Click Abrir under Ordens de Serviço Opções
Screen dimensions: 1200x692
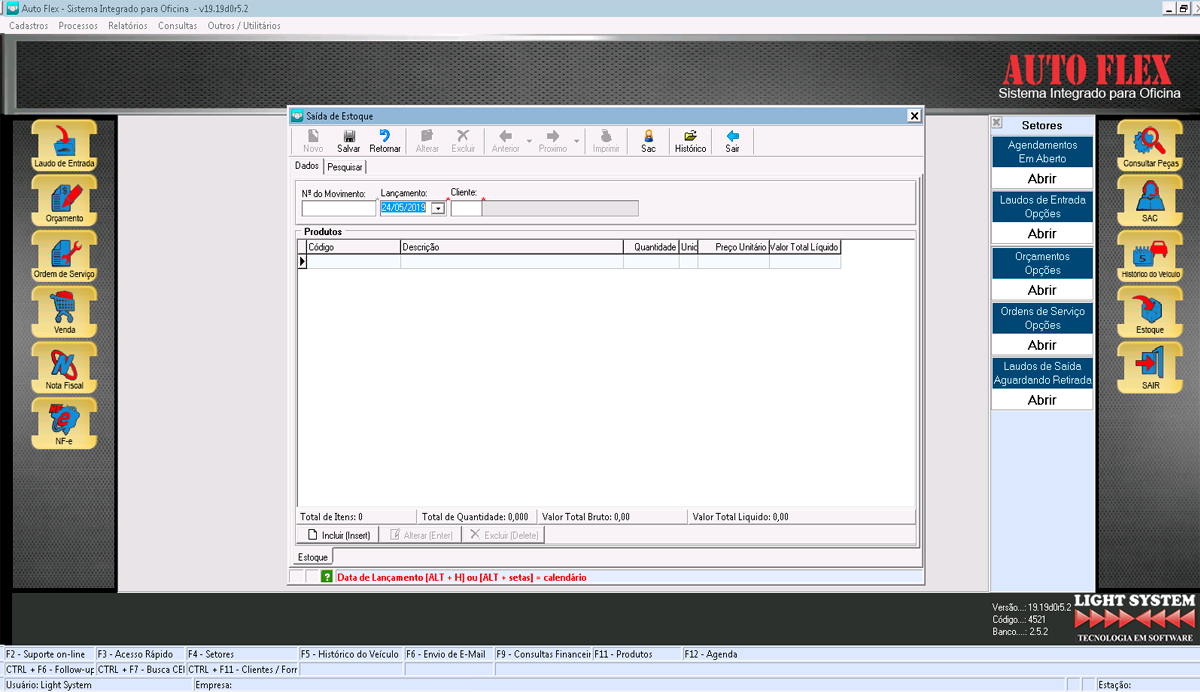click(x=1042, y=345)
